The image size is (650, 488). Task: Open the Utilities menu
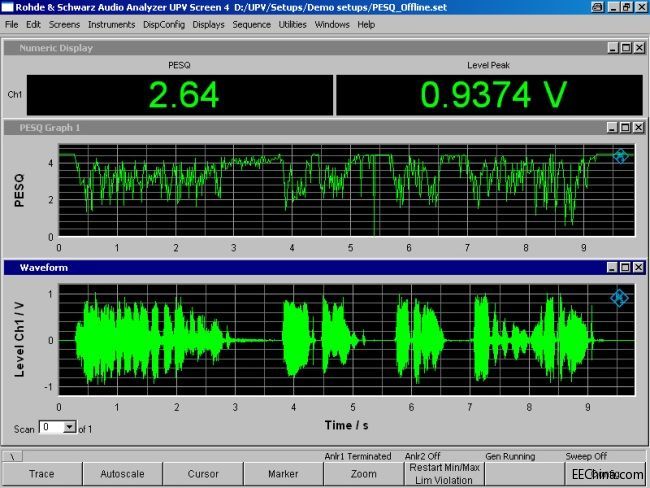292,25
